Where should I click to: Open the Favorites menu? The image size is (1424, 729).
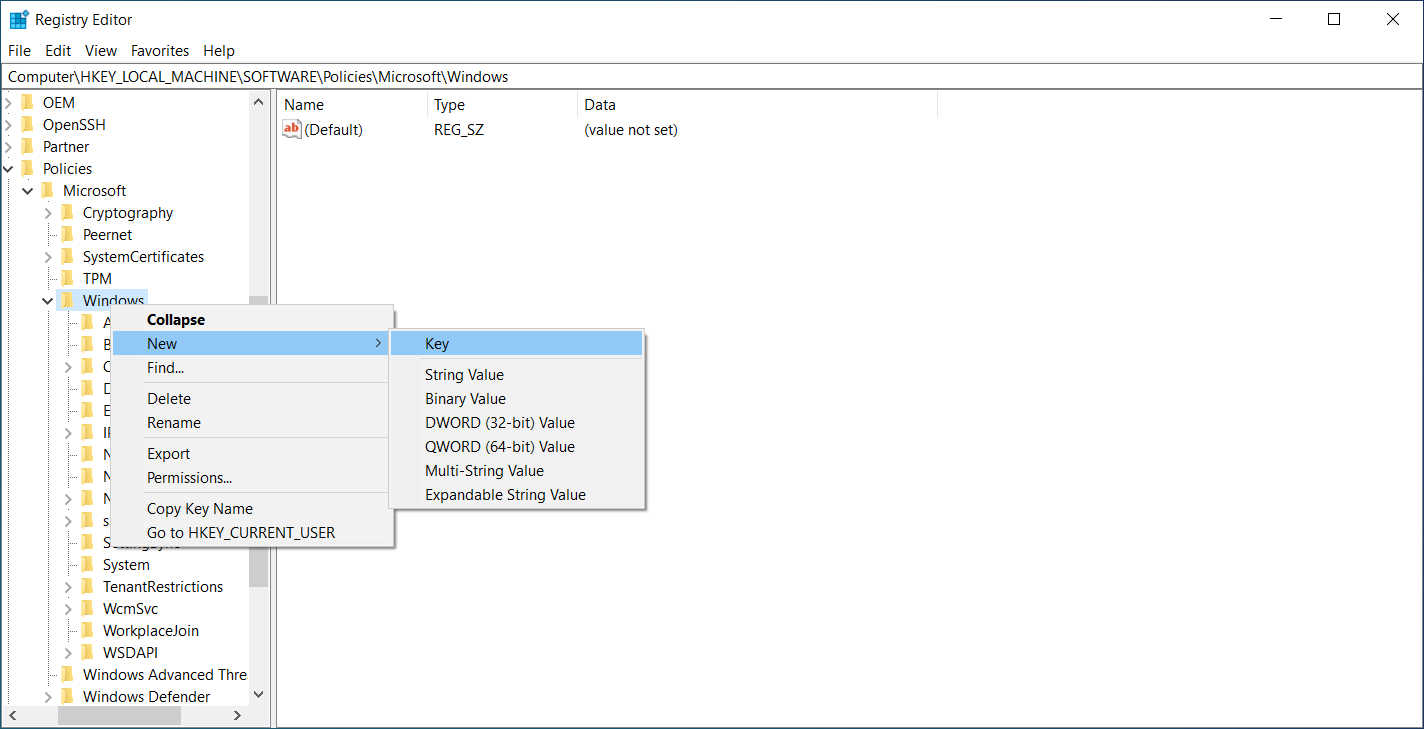[x=160, y=50]
